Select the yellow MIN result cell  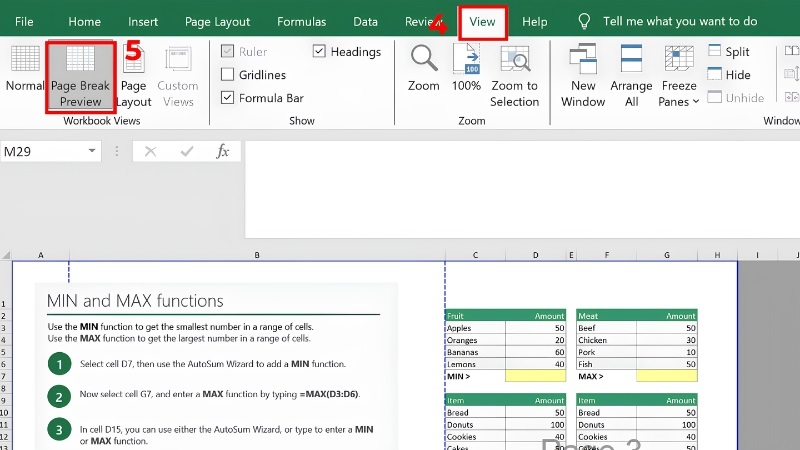coord(535,376)
